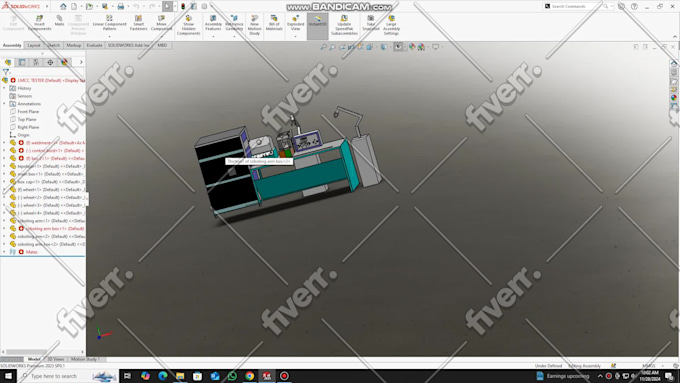Save the assembly with the Save icon
The image size is (680, 383).
click(105, 7)
